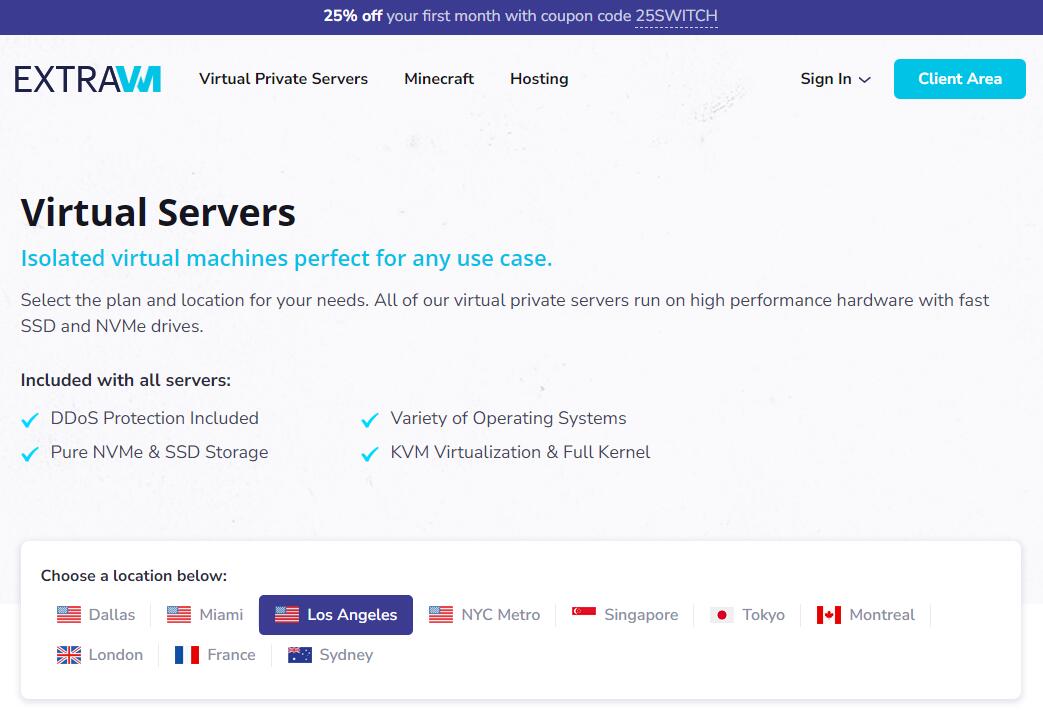The width and height of the screenshot is (1043, 710).
Task: Click the Canada flag icon
Action: tap(829, 615)
